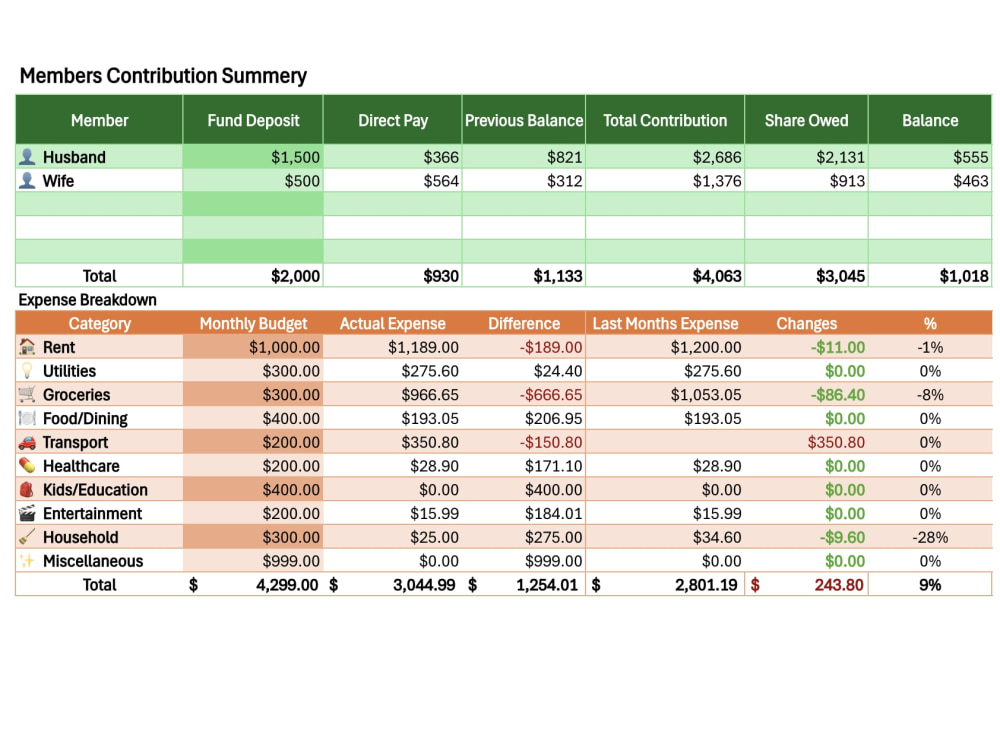Select the Actual Expense column header

[392, 323]
